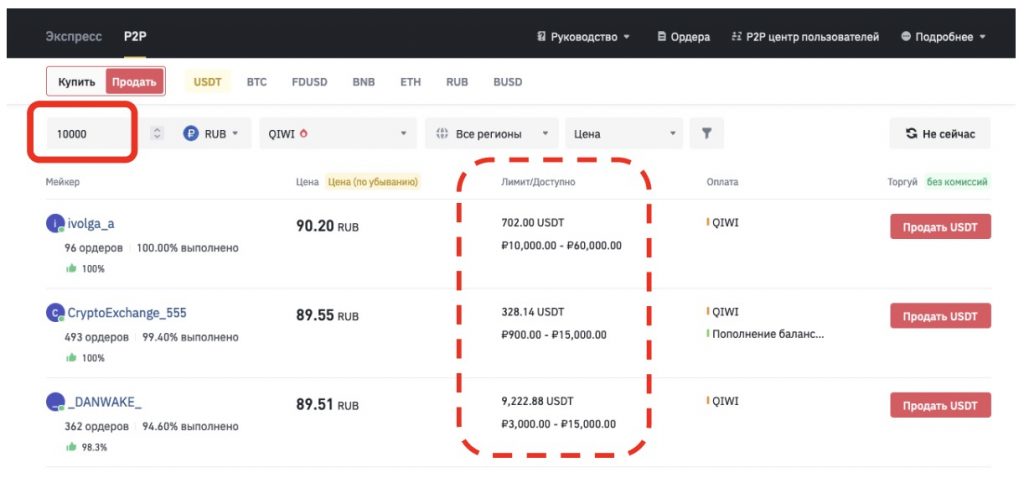Choose the FDUSD coin tab

310,82
